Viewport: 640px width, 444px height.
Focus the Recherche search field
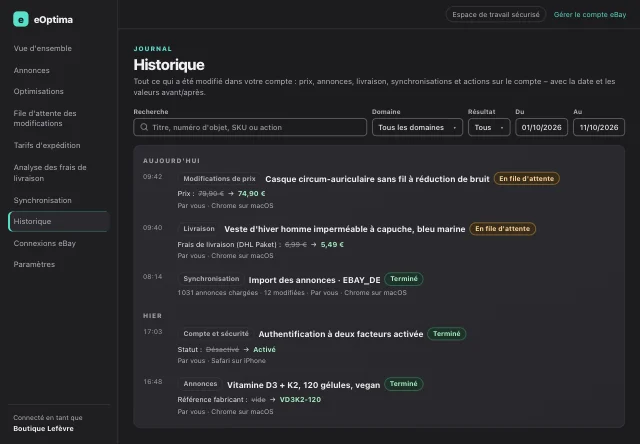click(250, 127)
